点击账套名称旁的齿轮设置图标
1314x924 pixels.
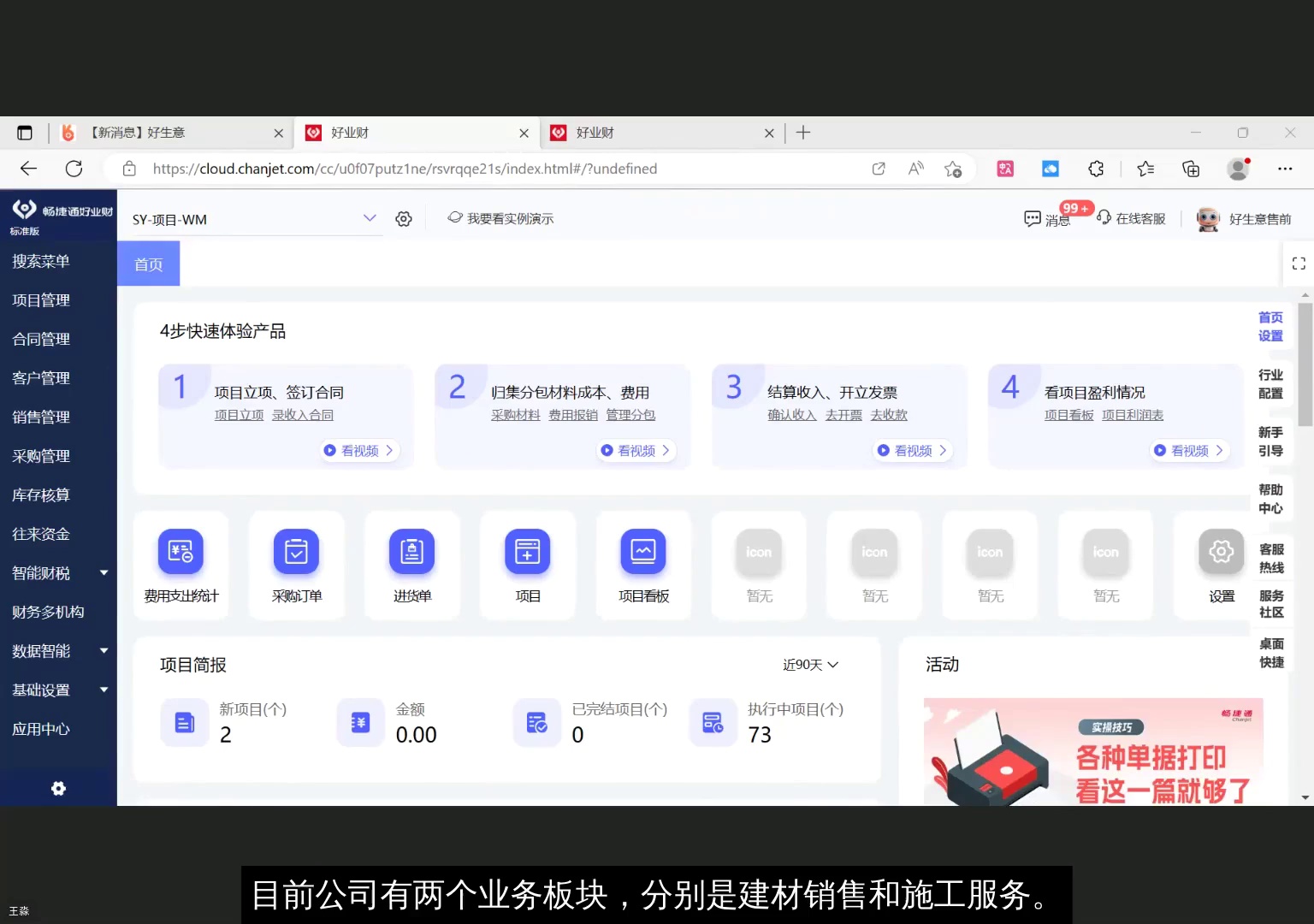tap(403, 218)
